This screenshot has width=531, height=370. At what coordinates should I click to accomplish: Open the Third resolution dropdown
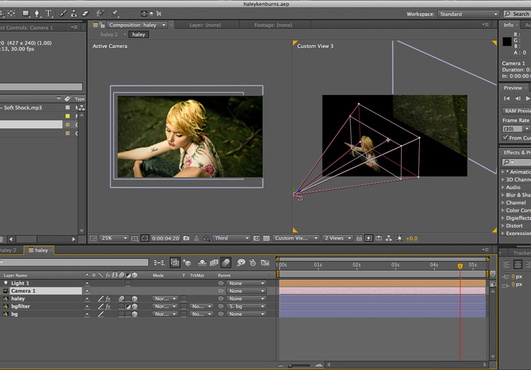coord(231,238)
